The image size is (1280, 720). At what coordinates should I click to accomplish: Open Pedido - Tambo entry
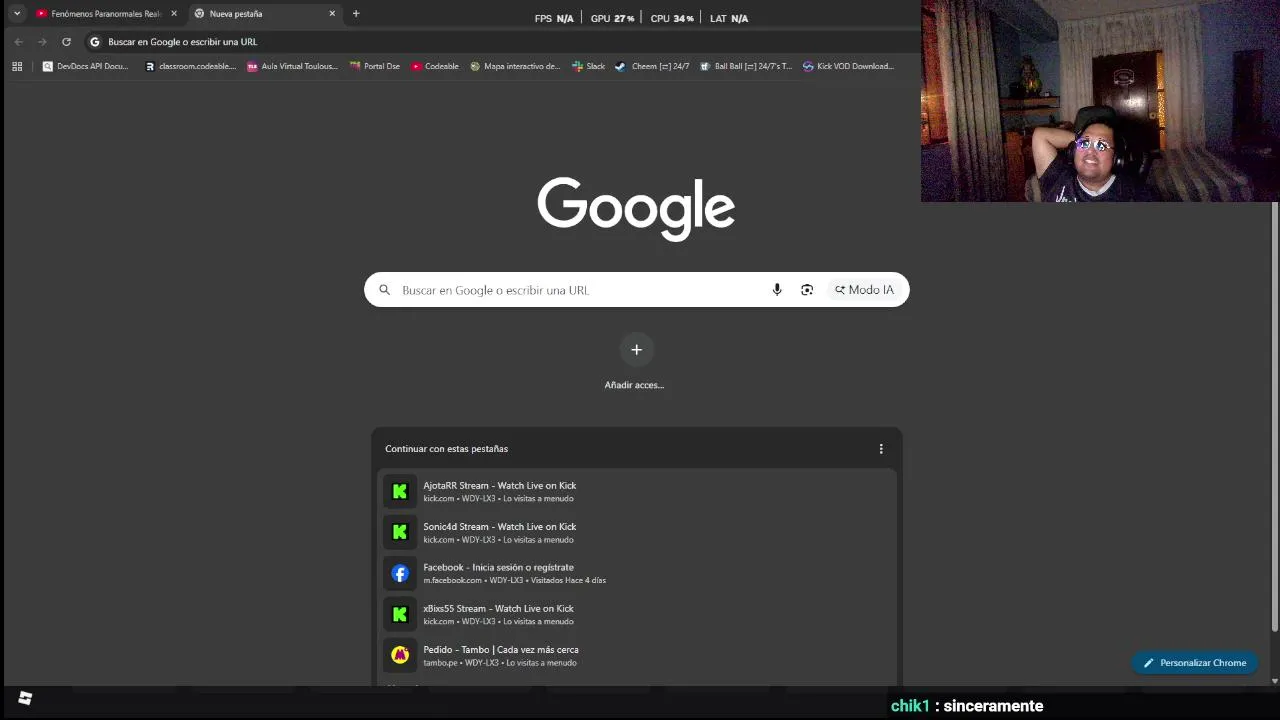click(x=636, y=655)
